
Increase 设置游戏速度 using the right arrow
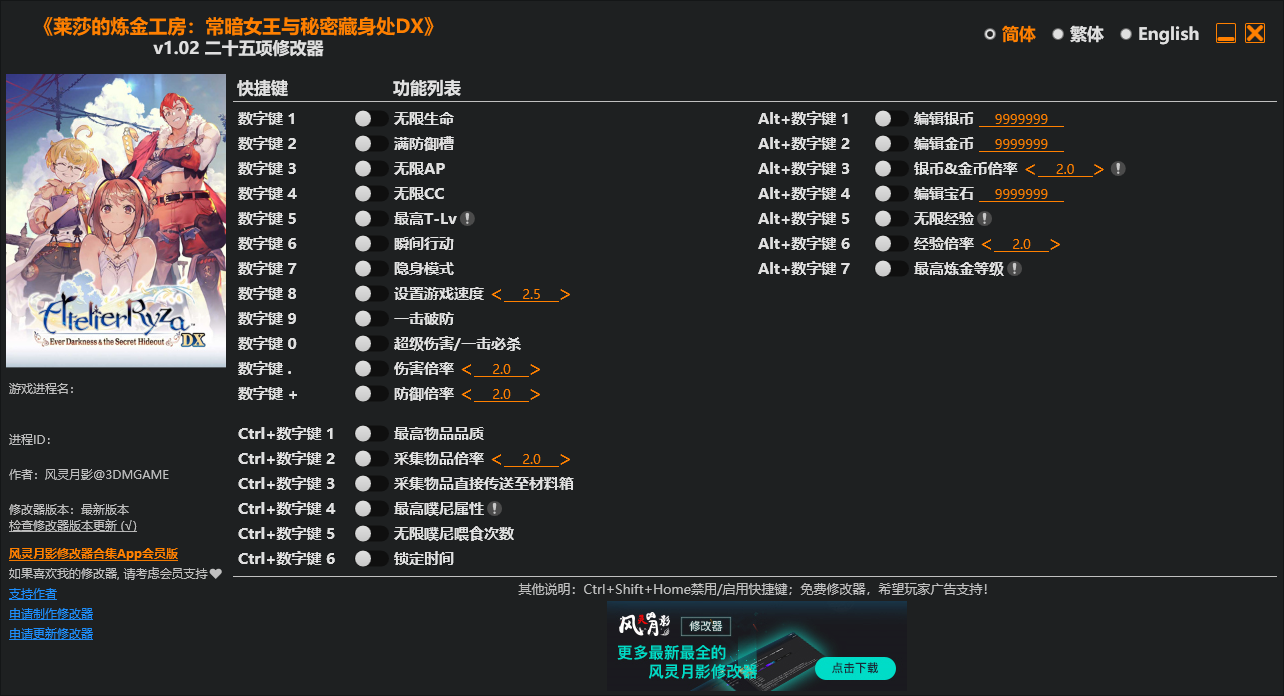[564, 293]
